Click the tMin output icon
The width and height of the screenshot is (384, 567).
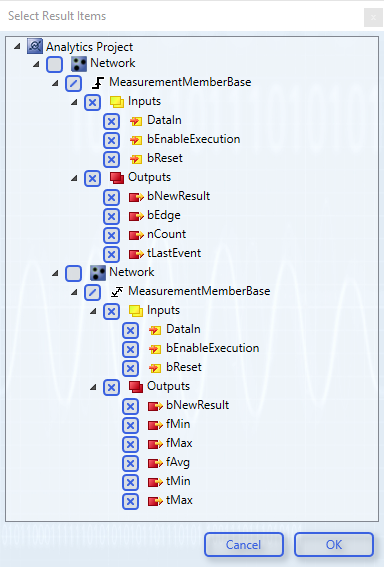click(x=155, y=482)
